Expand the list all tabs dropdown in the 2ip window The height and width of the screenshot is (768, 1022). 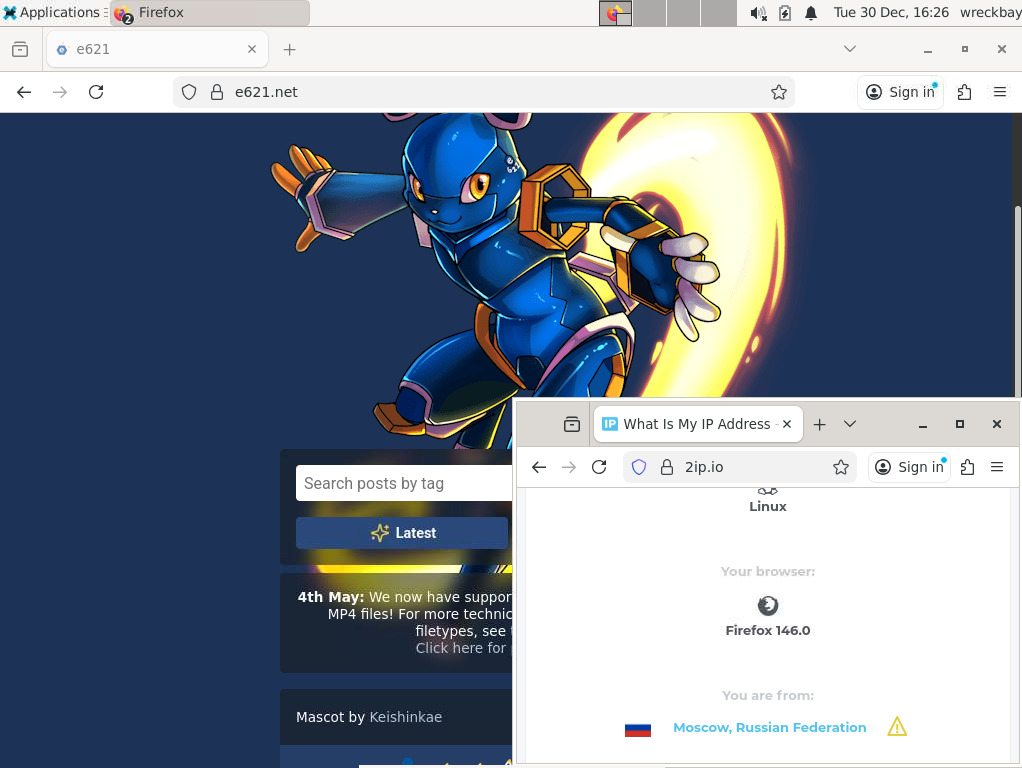(x=850, y=424)
